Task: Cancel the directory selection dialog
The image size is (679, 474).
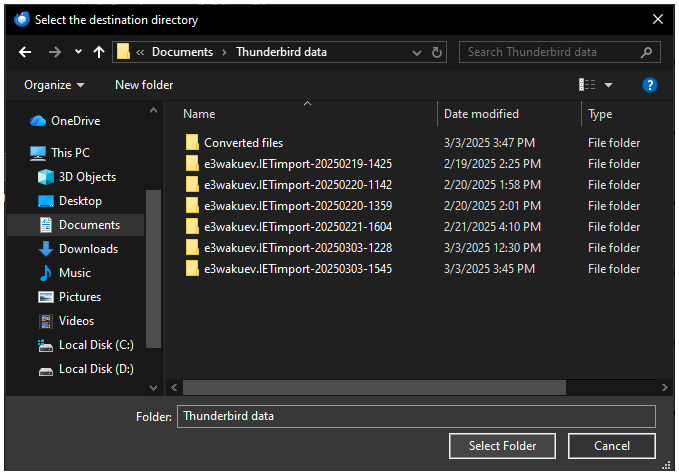Action: pyautogui.click(x=611, y=446)
